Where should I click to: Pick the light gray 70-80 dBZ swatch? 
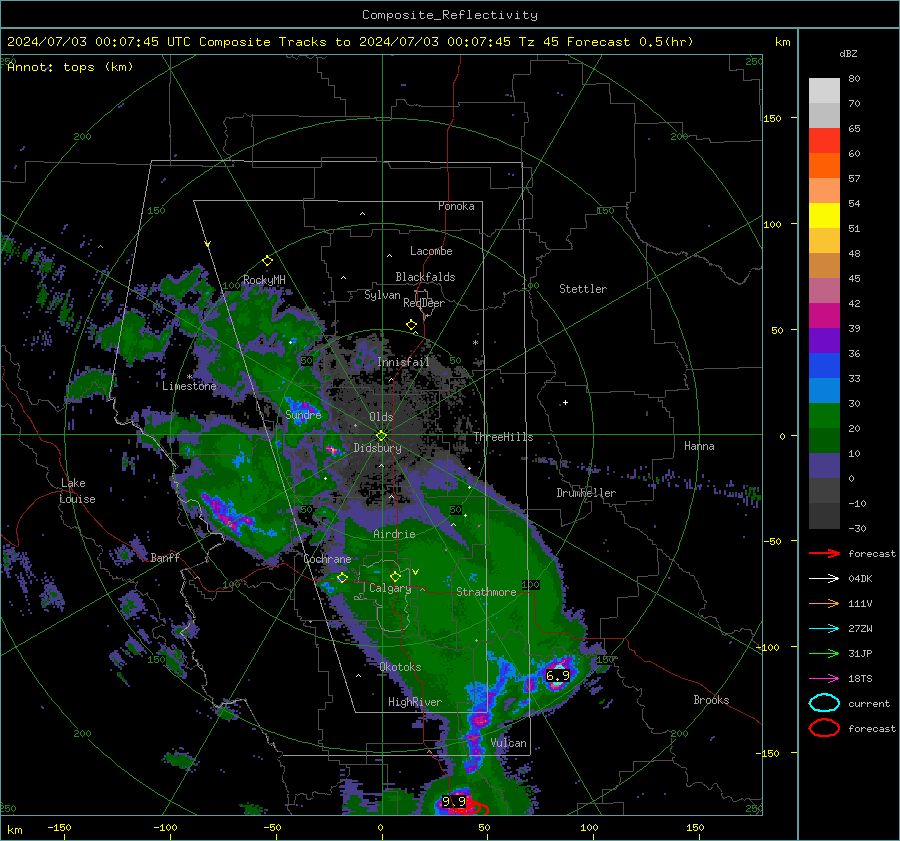coord(824,91)
